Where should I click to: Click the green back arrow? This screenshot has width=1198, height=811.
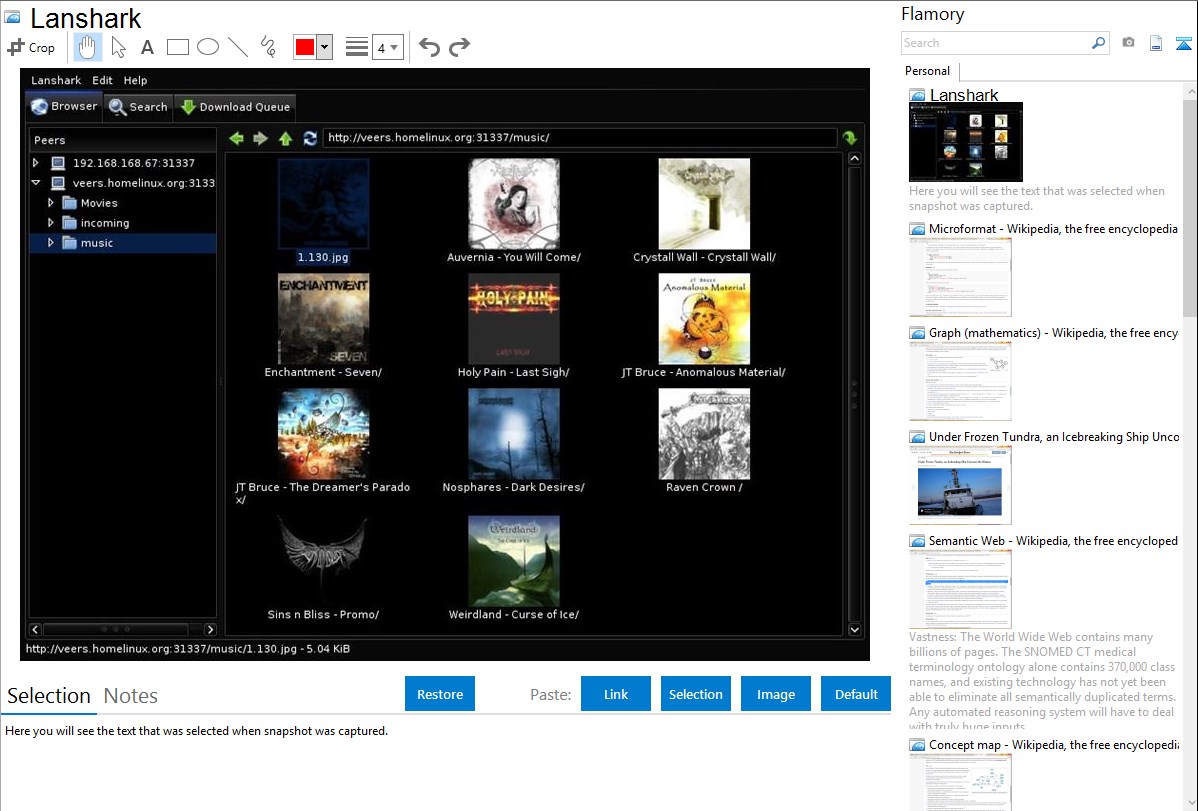tap(236, 138)
